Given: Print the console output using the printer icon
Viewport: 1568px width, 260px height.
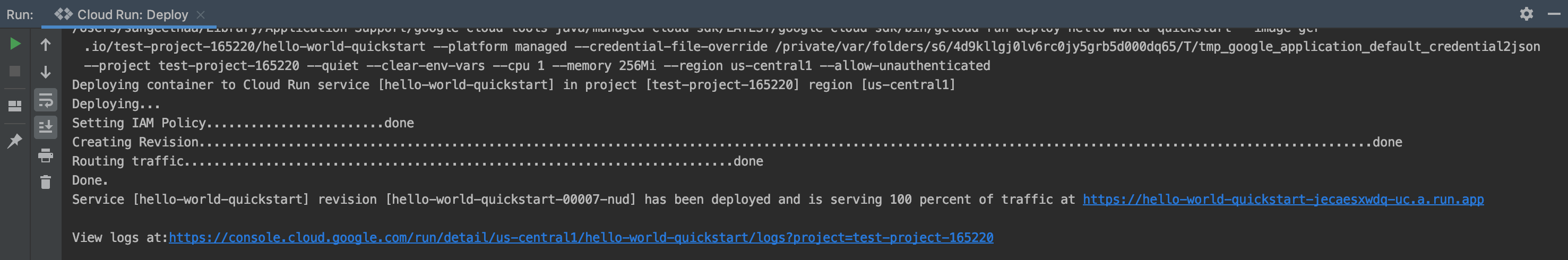Looking at the screenshot, I should (46, 155).
